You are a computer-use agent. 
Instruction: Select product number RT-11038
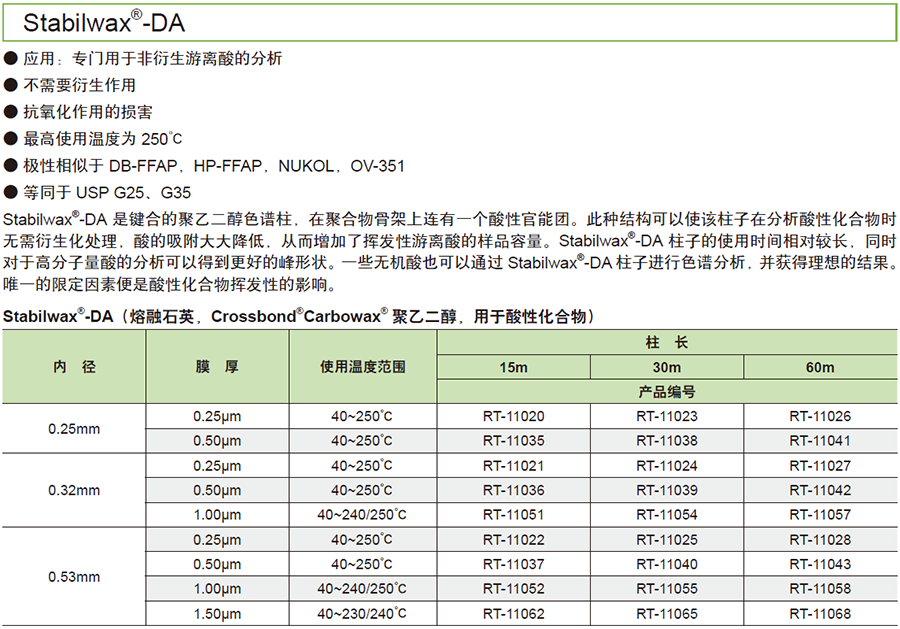click(667, 440)
